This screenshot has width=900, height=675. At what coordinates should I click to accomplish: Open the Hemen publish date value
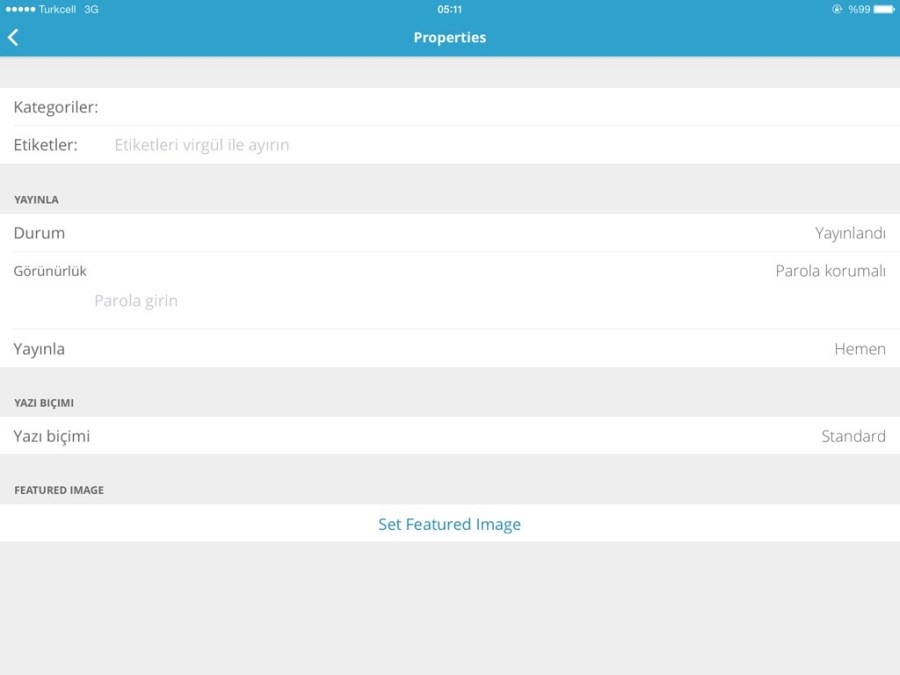pos(860,349)
